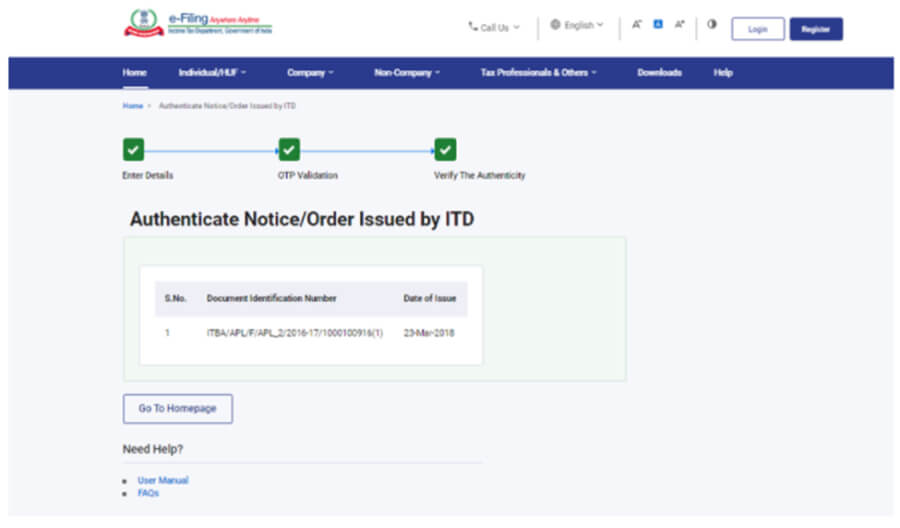Expand the English language selector
This screenshot has width=900, height=528.
(x=577, y=26)
